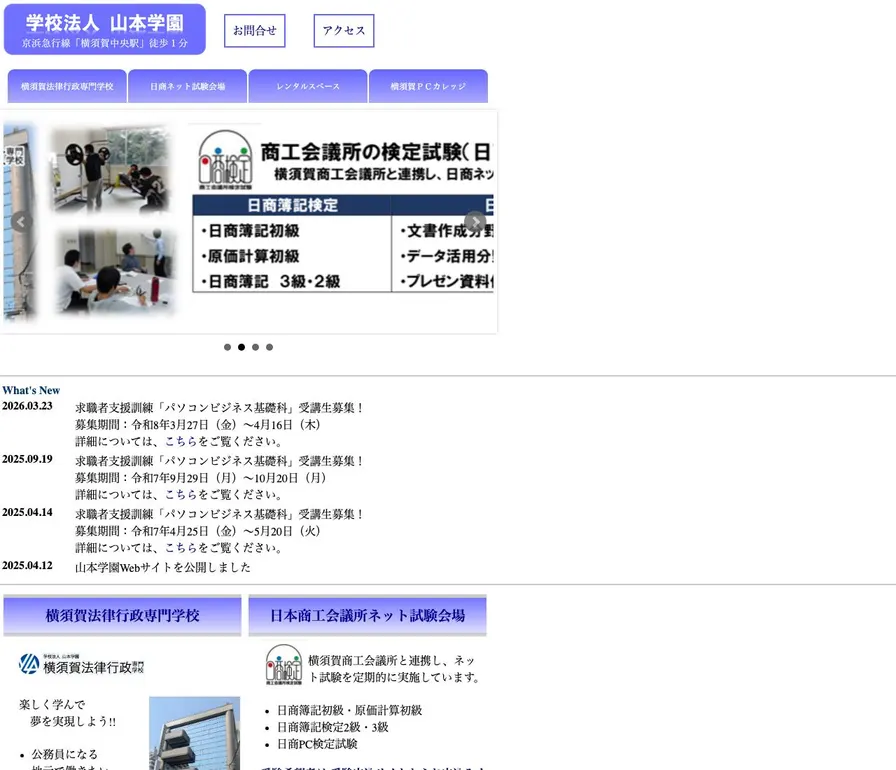Click the 日商簿記検定 table header in slide
The width and height of the screenshot is (896, 770).
pyautogui.click(x=292, y=205)
